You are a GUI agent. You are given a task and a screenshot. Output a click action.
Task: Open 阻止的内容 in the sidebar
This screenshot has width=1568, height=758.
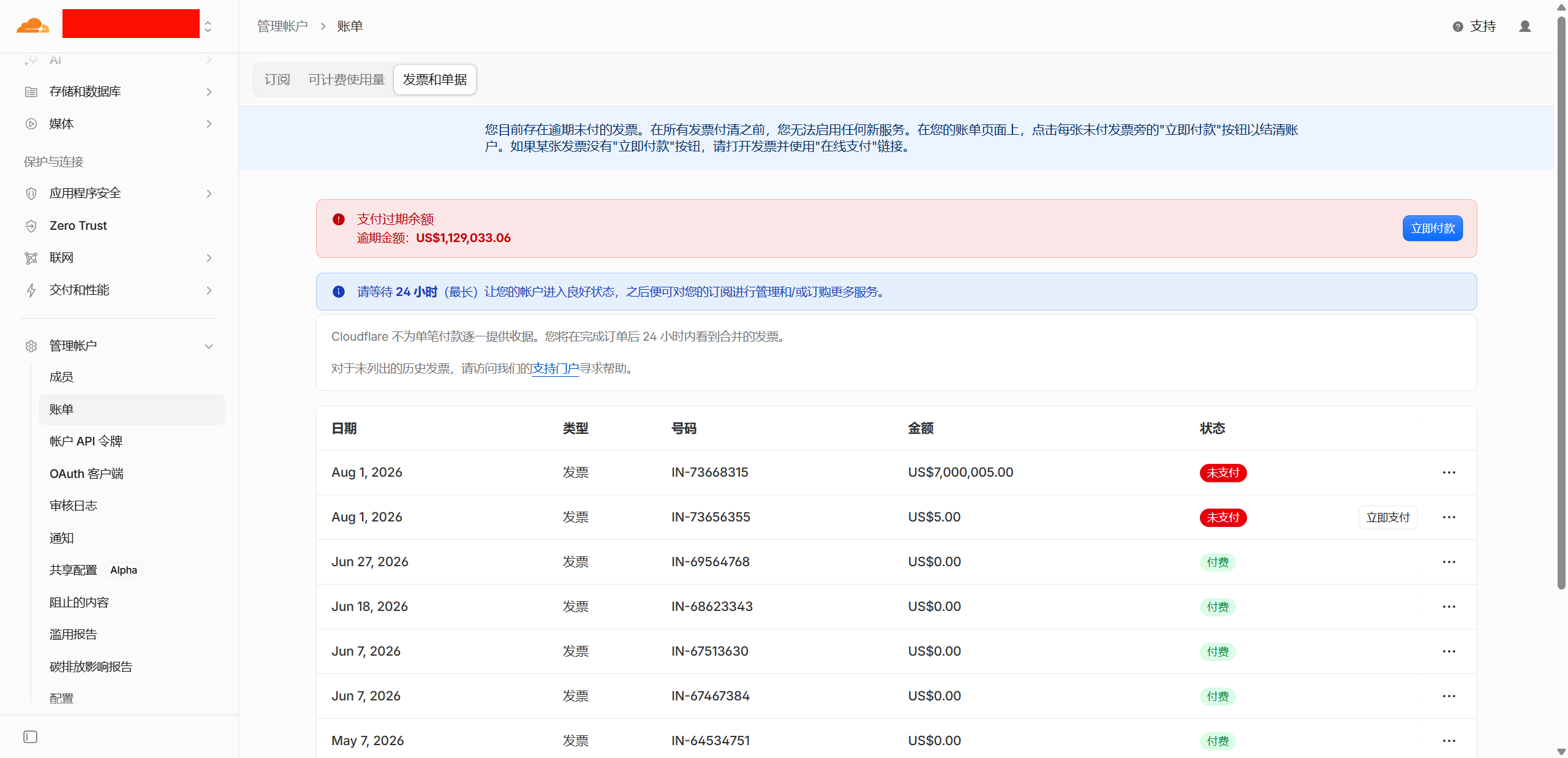pyautogui.click(x=132, y=602)
